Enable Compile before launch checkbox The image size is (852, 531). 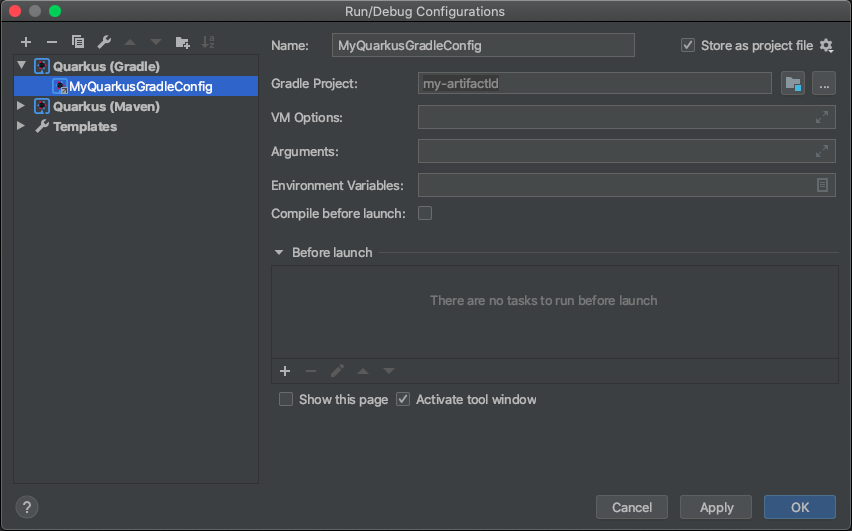tap(425, 213)
